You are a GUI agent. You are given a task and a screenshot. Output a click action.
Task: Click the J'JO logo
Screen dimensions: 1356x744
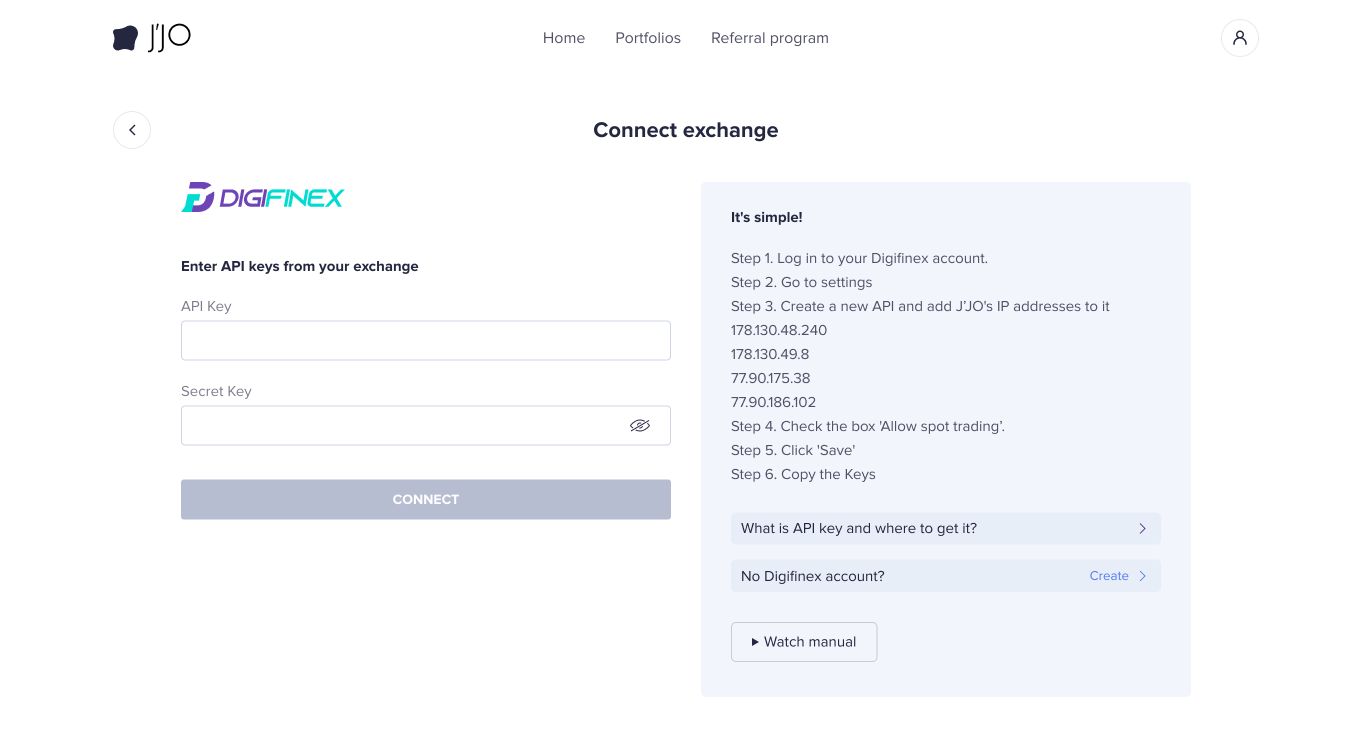click(152, 38)
